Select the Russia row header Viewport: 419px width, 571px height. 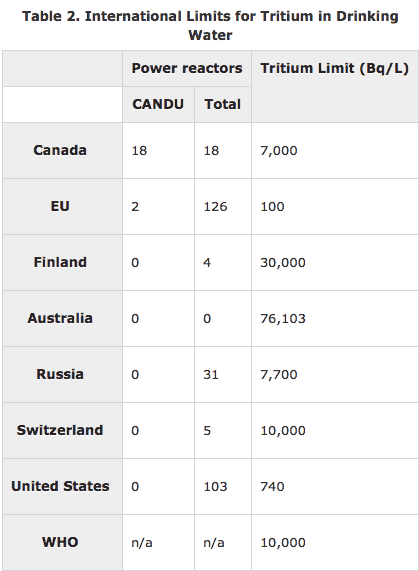click(60, 374)
